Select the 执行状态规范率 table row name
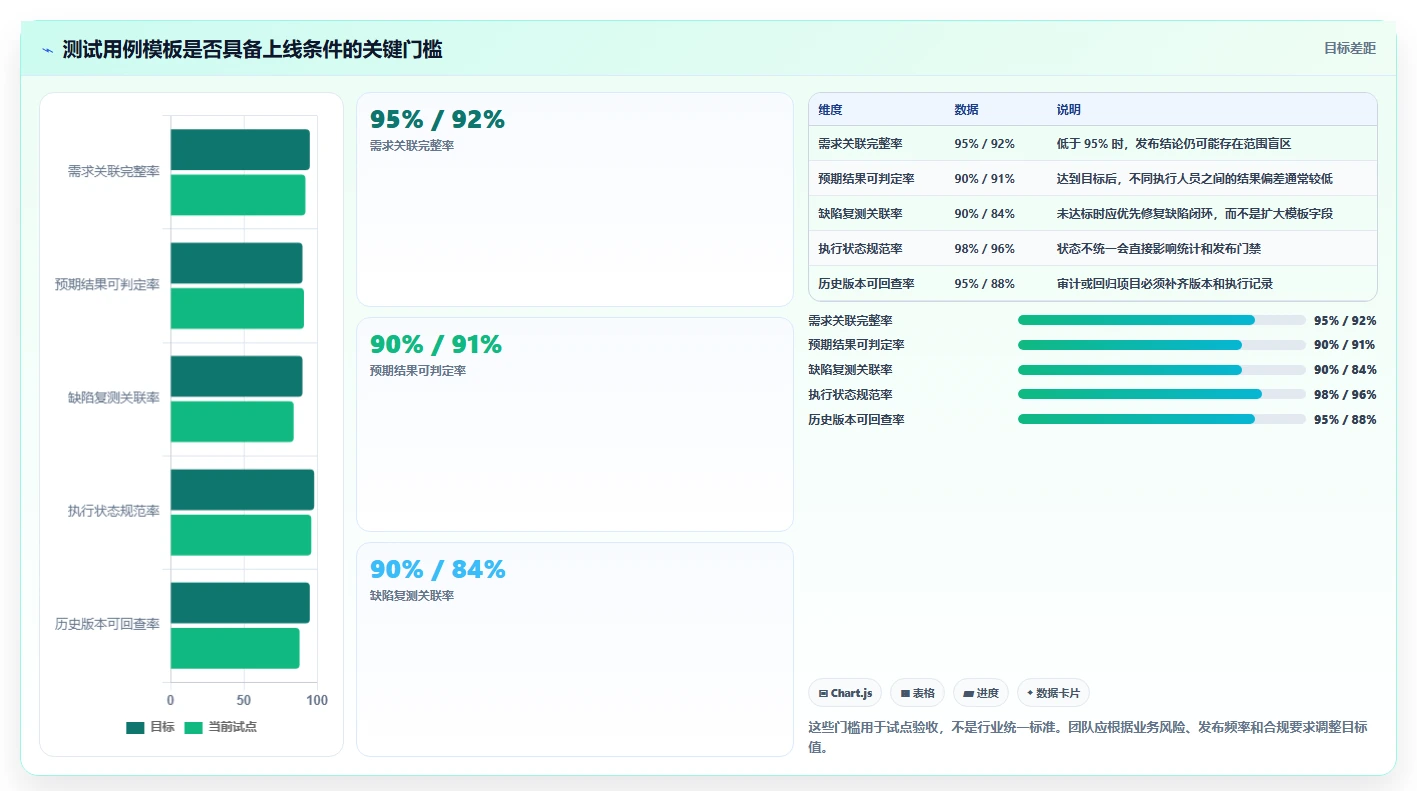 (860, 249)
